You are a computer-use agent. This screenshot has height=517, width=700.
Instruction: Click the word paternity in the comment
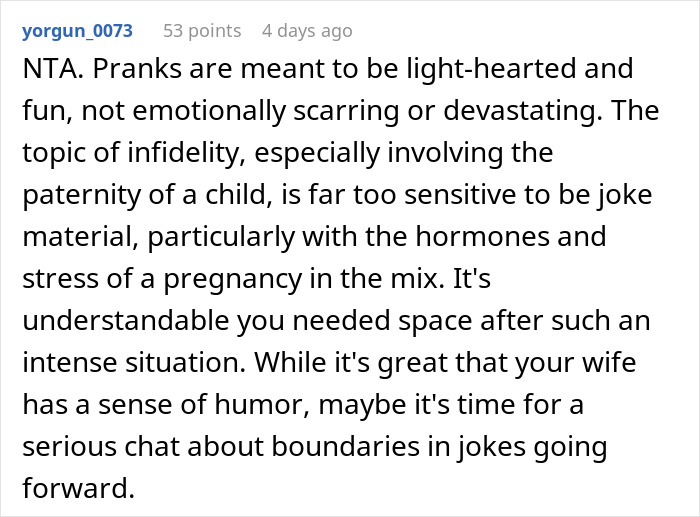(x=81, y=195)
